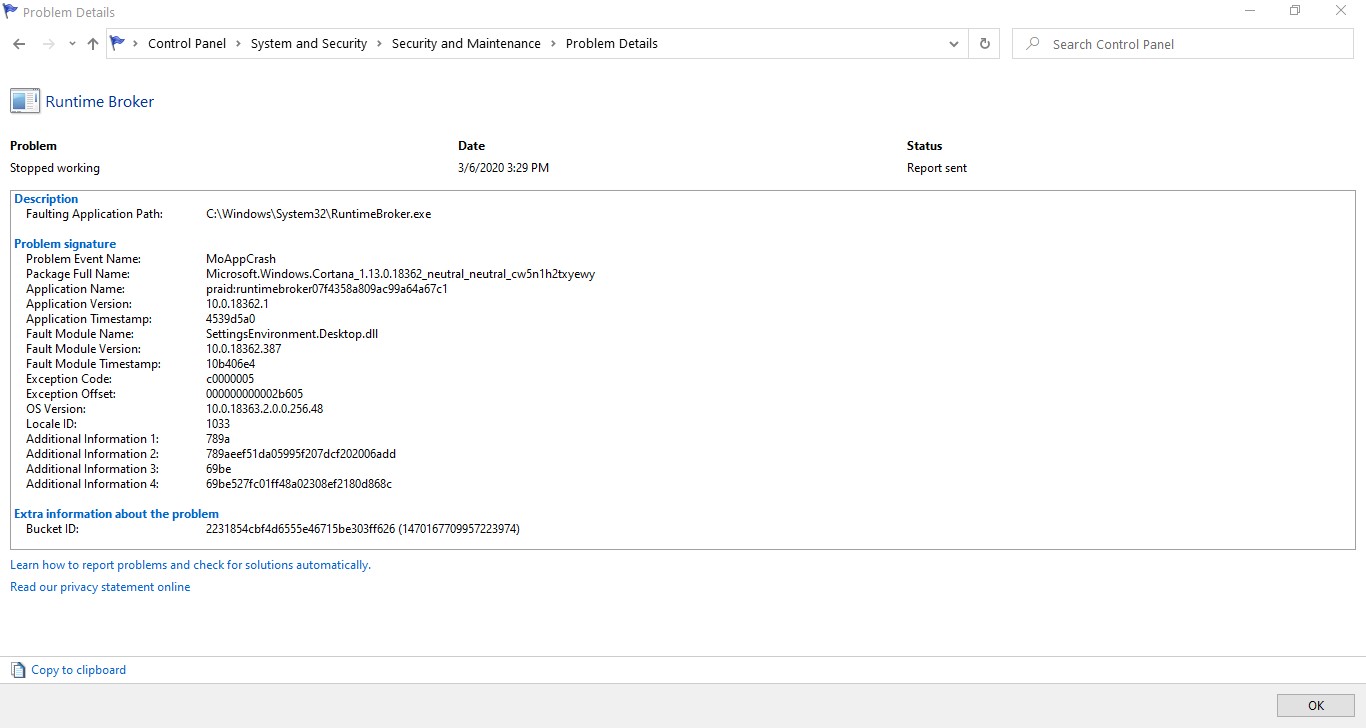This screenshot has width=1366, height=728.
Task: Select Problem Details breadcrumb item
Action: pyautogui.click(x=612, y=44)
